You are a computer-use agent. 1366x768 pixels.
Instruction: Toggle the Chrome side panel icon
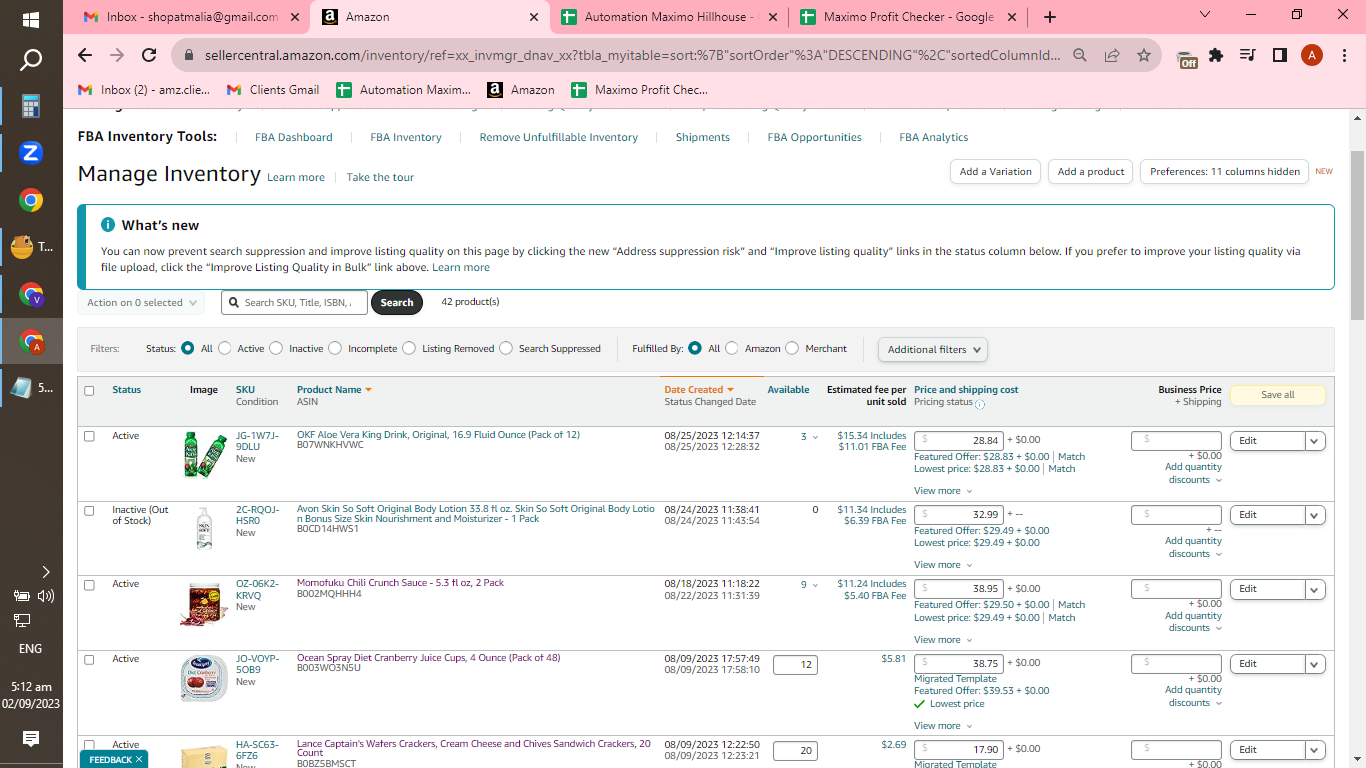pos(1279,56)
